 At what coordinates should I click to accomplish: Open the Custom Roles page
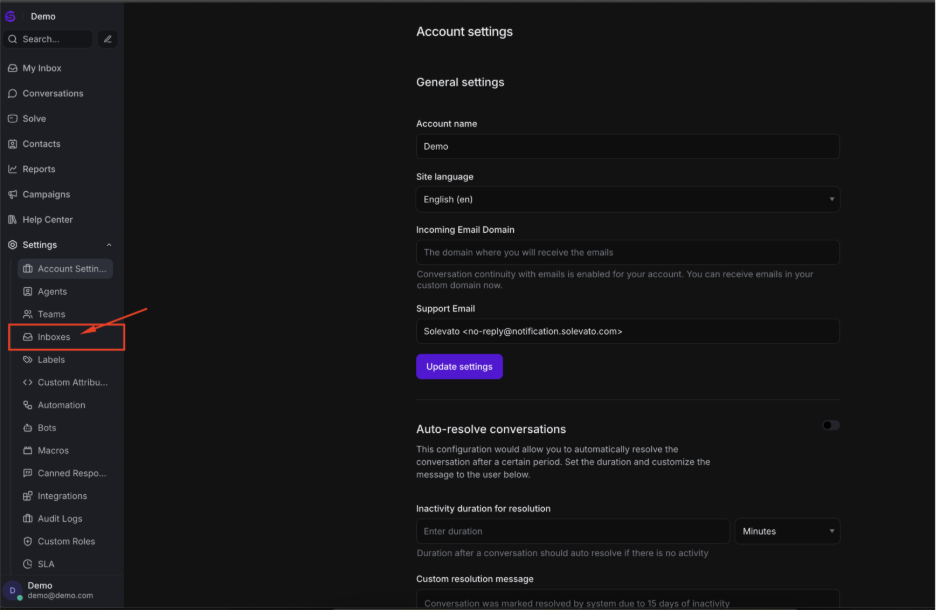(x=65, y=541)
